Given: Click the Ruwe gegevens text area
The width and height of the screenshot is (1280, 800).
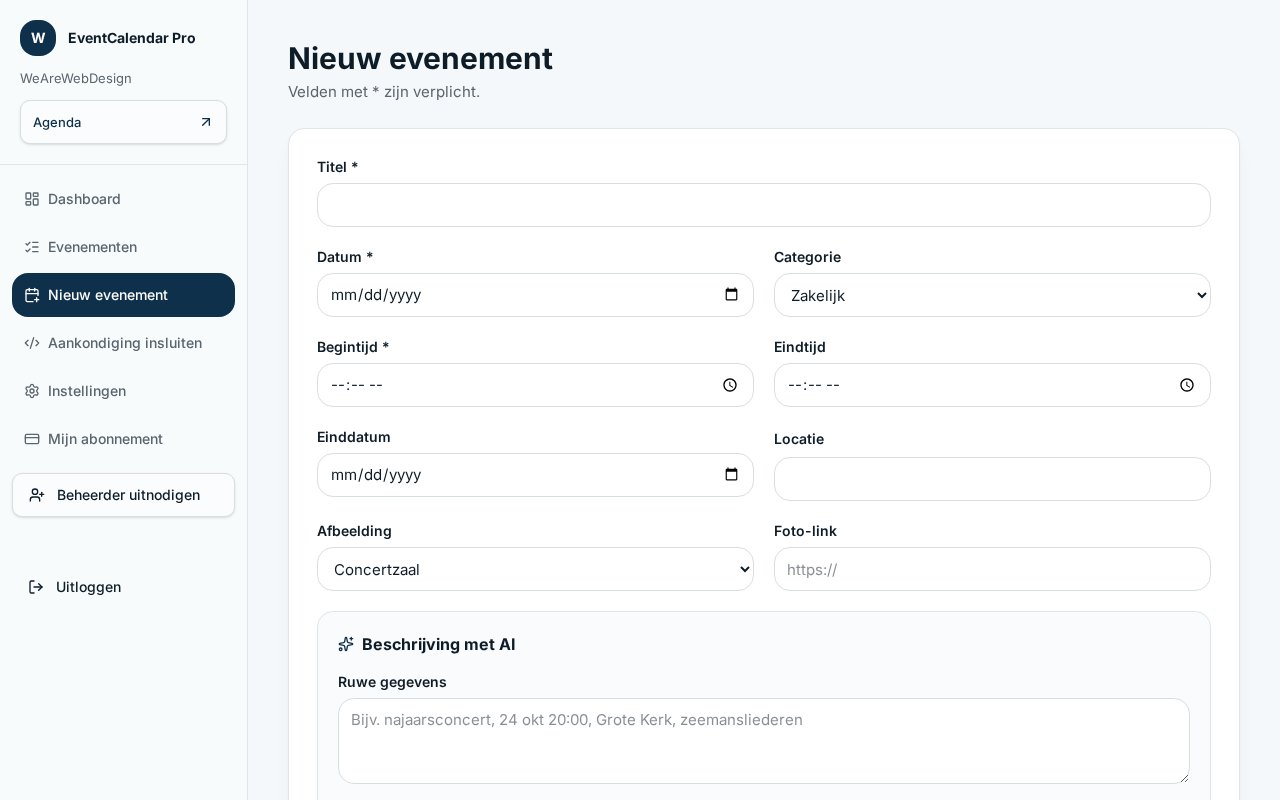Looking at the screenshot, I should 764,741.
